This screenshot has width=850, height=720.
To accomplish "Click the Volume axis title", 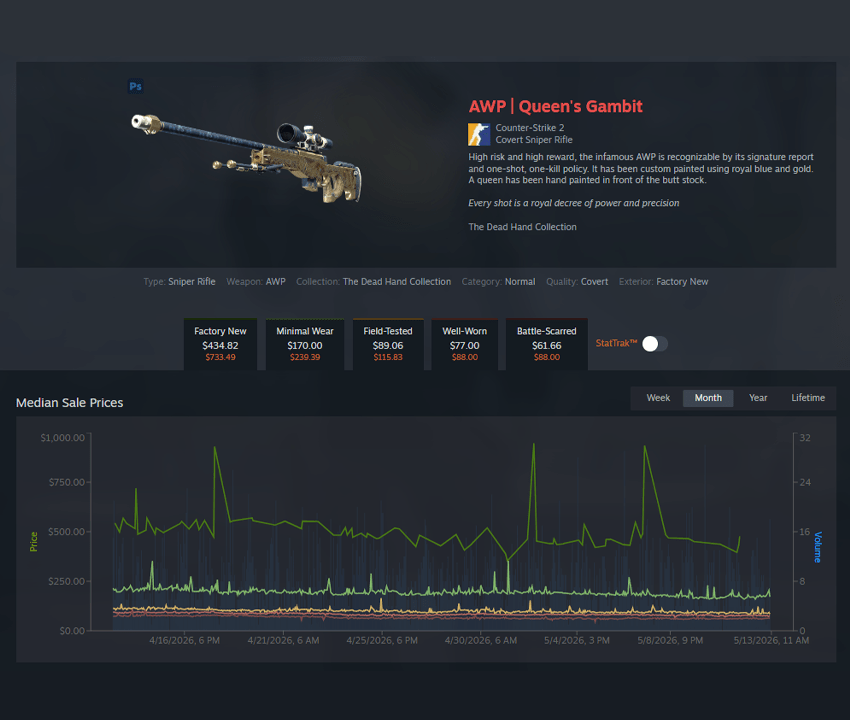I will pos(817,547).
